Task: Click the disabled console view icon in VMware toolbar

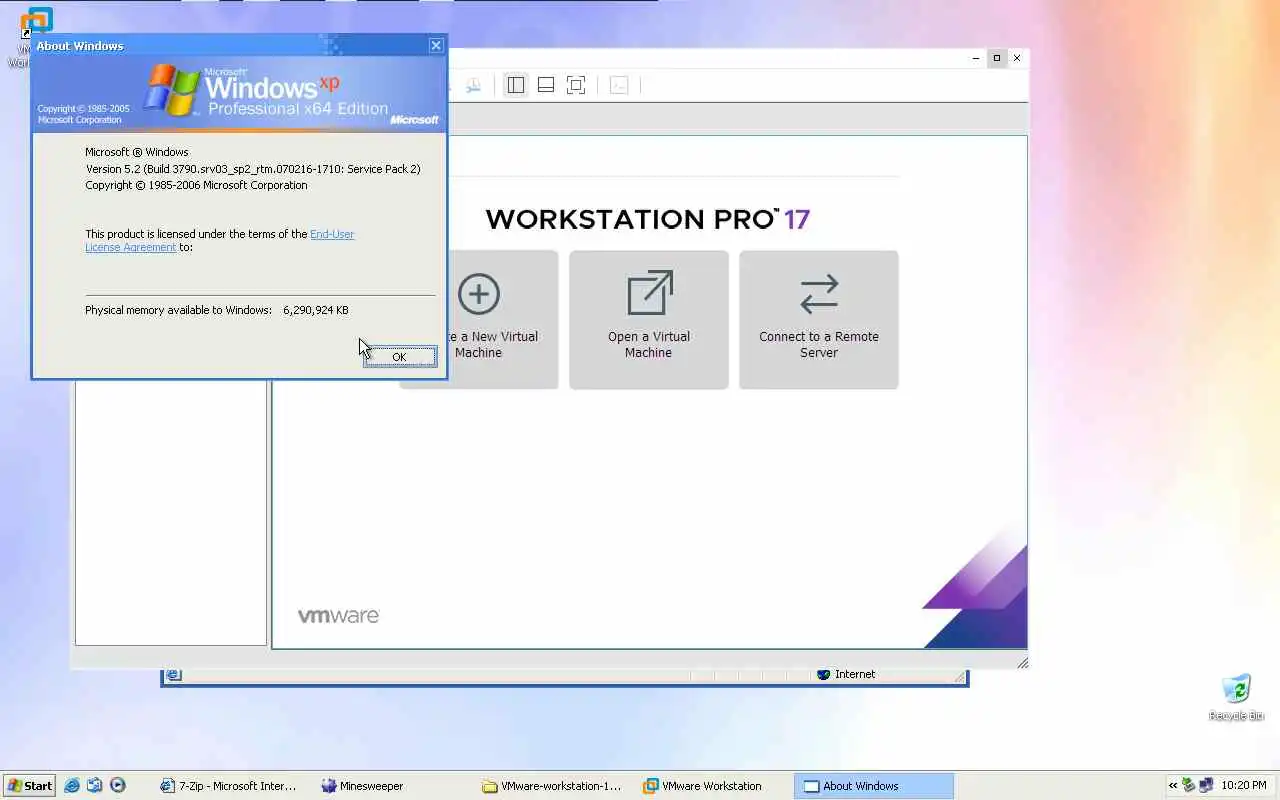Action: 619,85
